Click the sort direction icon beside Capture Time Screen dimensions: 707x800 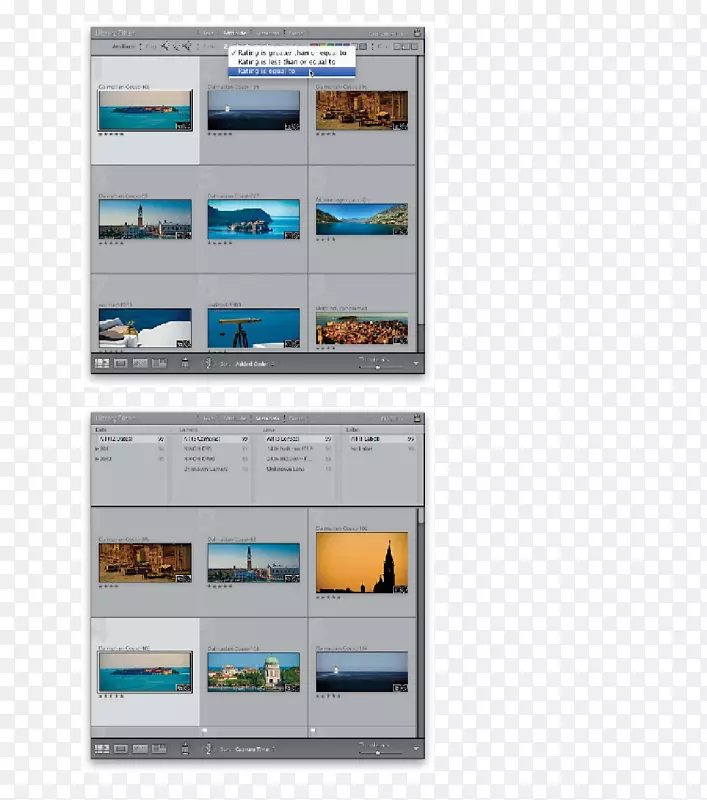(208, 748)
